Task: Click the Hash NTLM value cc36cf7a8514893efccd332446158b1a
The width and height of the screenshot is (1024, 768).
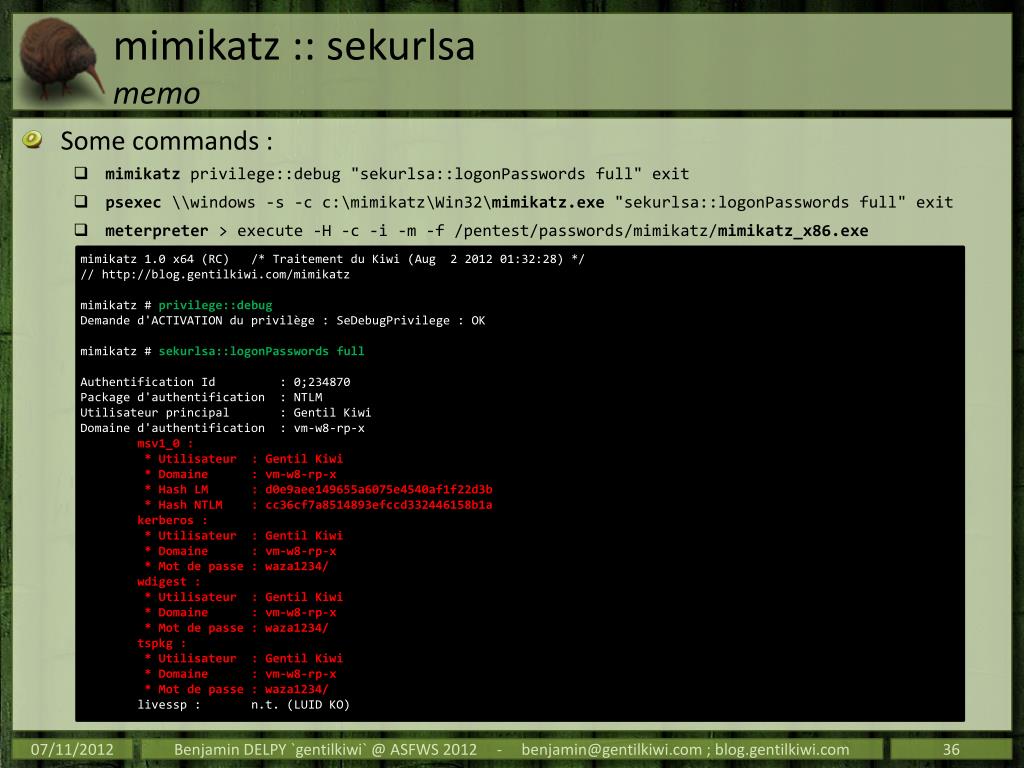Action: 379,505
